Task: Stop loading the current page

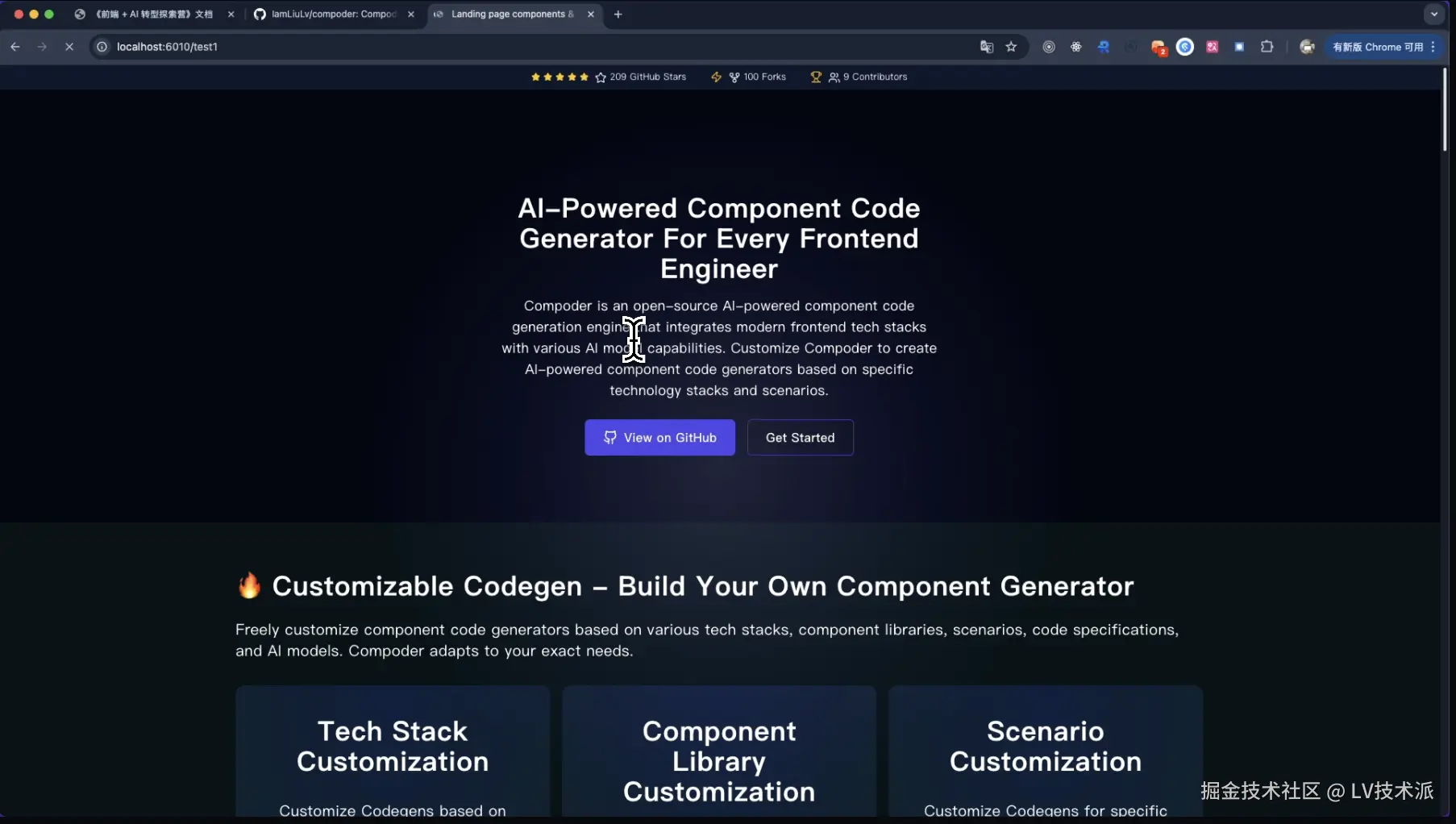Action: click(x=69, y=47)
